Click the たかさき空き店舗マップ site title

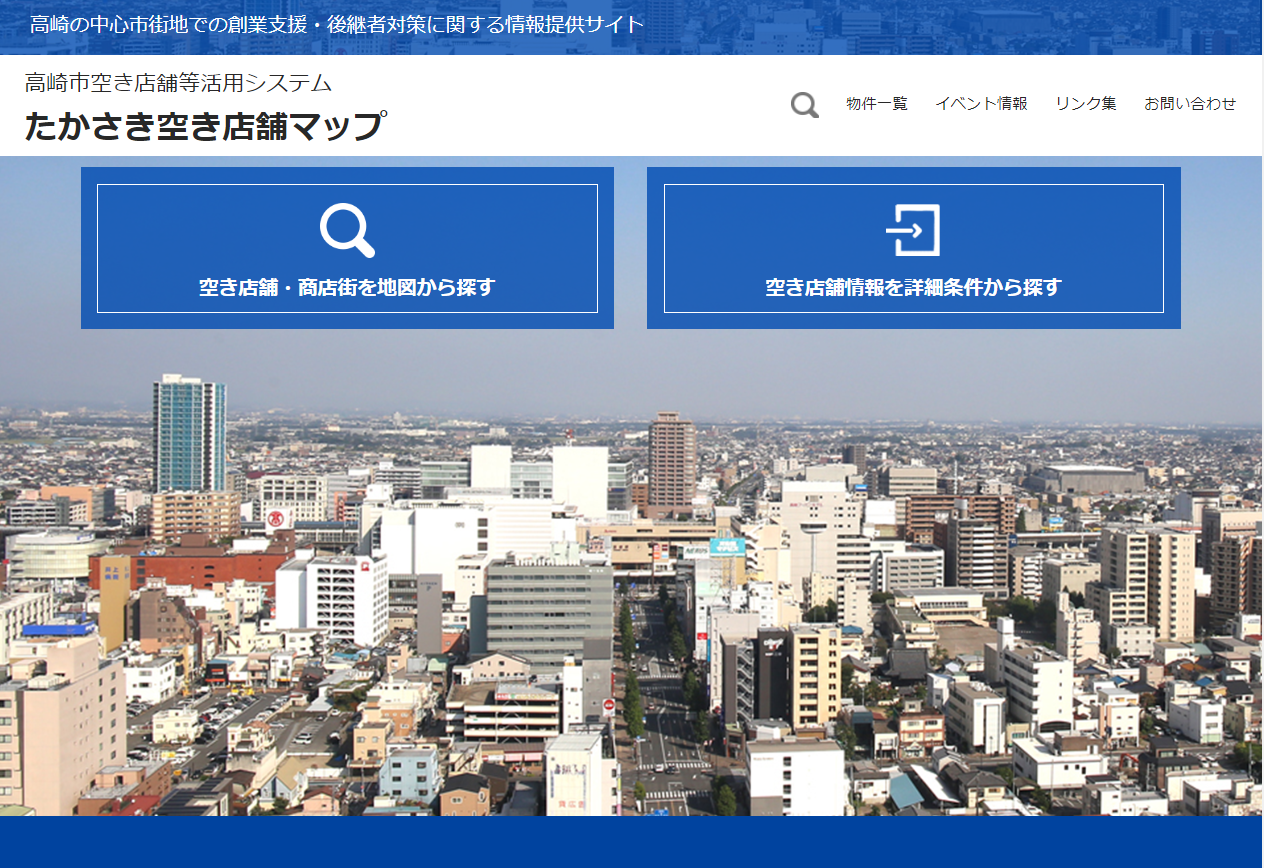click(205, 127)
